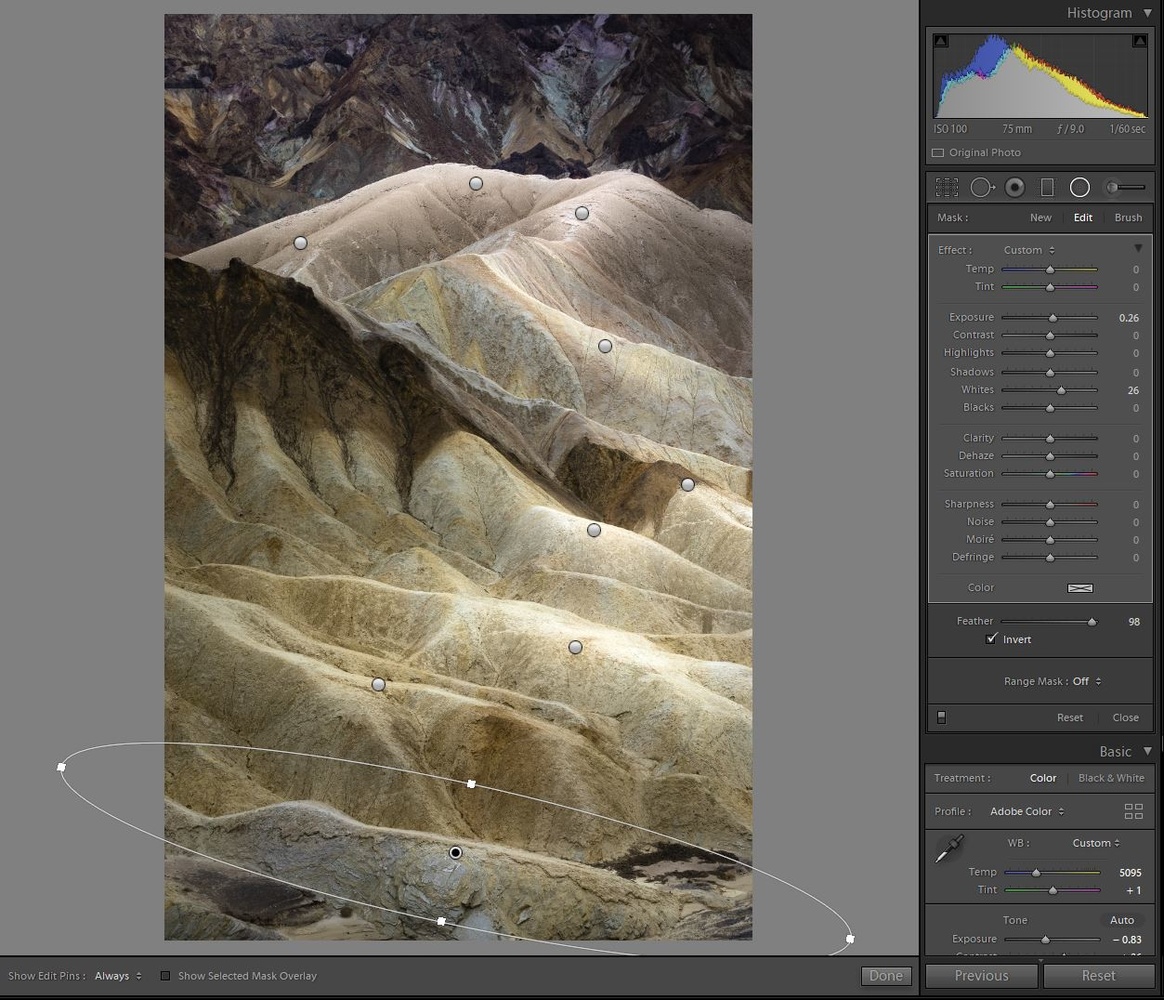The width and height of the screenshot is (1164, 1000).
Task: Switch mask mode to Brush
Action: [1128, 217]
